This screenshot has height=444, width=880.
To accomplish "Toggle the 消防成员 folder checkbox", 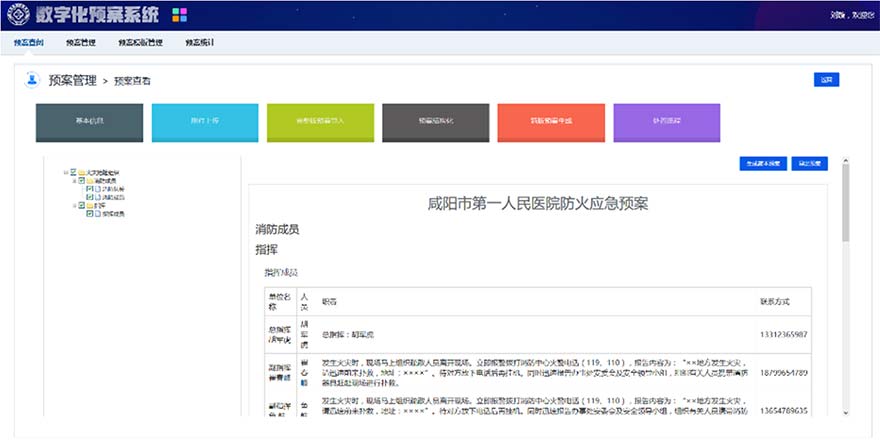I will pos(81,181).
